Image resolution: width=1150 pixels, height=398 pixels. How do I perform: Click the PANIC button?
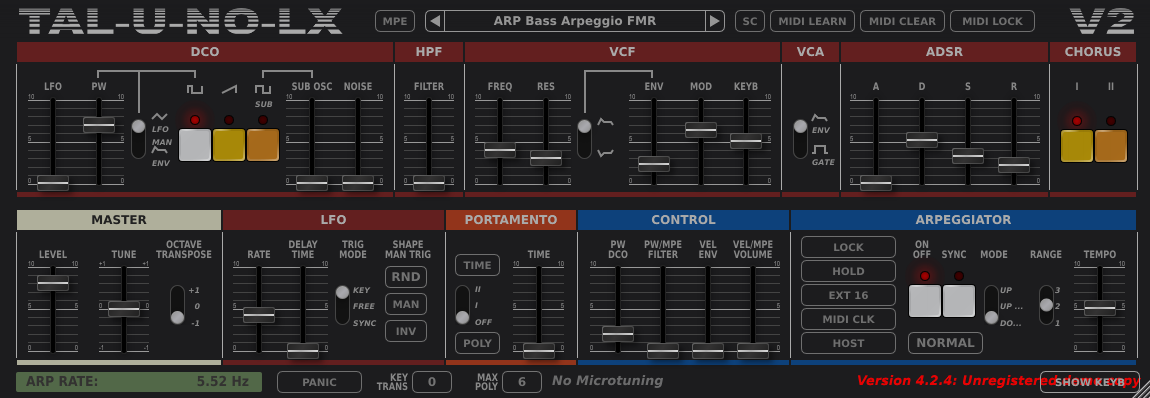coord(320,382)
